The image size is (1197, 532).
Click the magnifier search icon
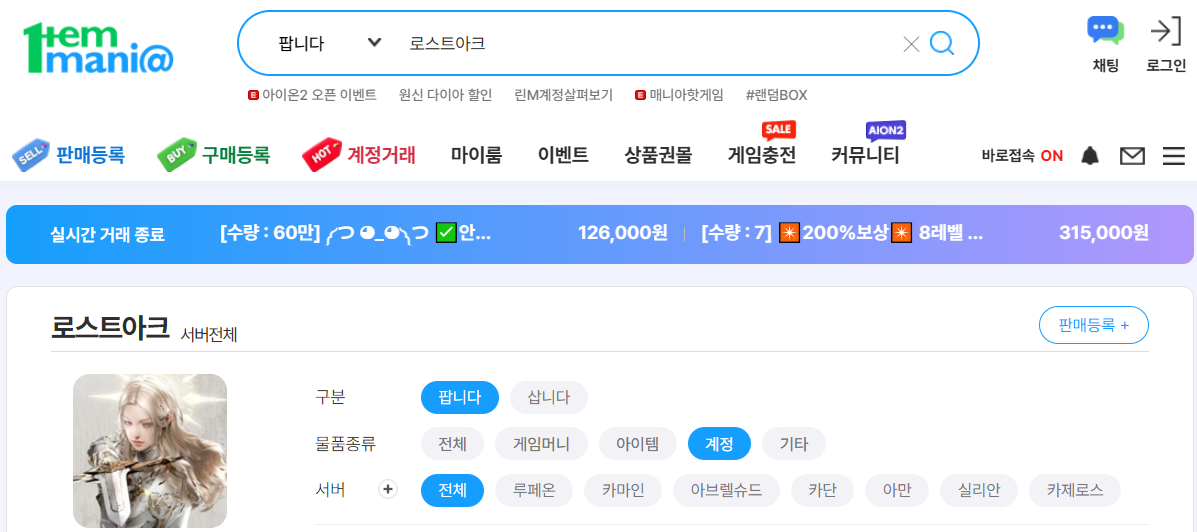942,44
